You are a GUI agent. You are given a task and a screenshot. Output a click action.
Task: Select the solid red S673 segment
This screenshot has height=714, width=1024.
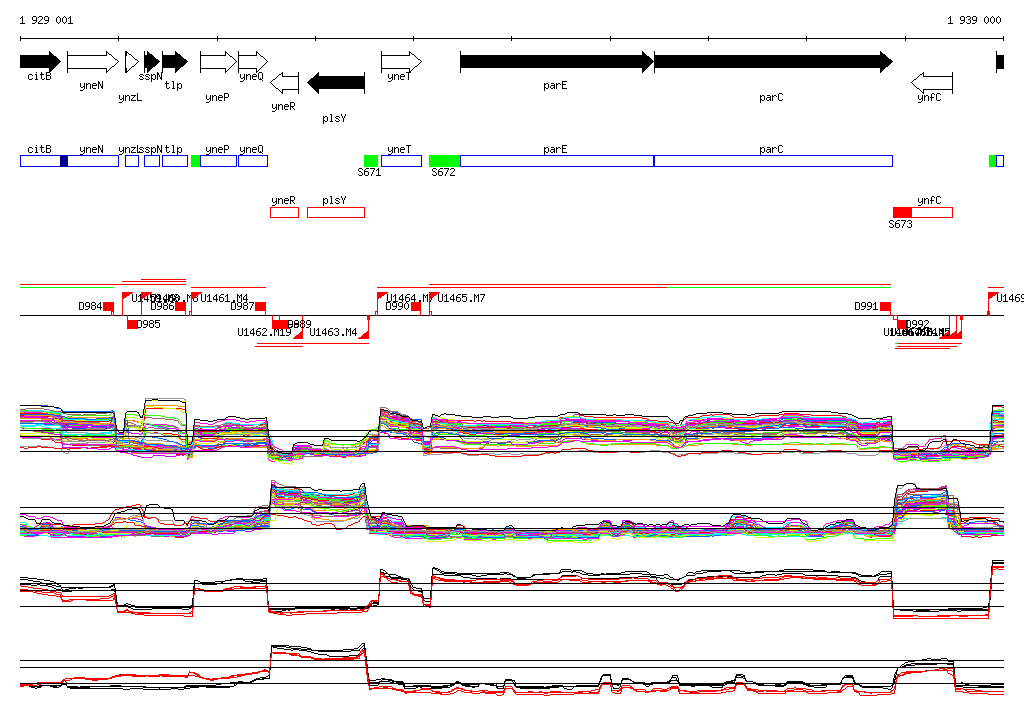click(x=903, y=212)
